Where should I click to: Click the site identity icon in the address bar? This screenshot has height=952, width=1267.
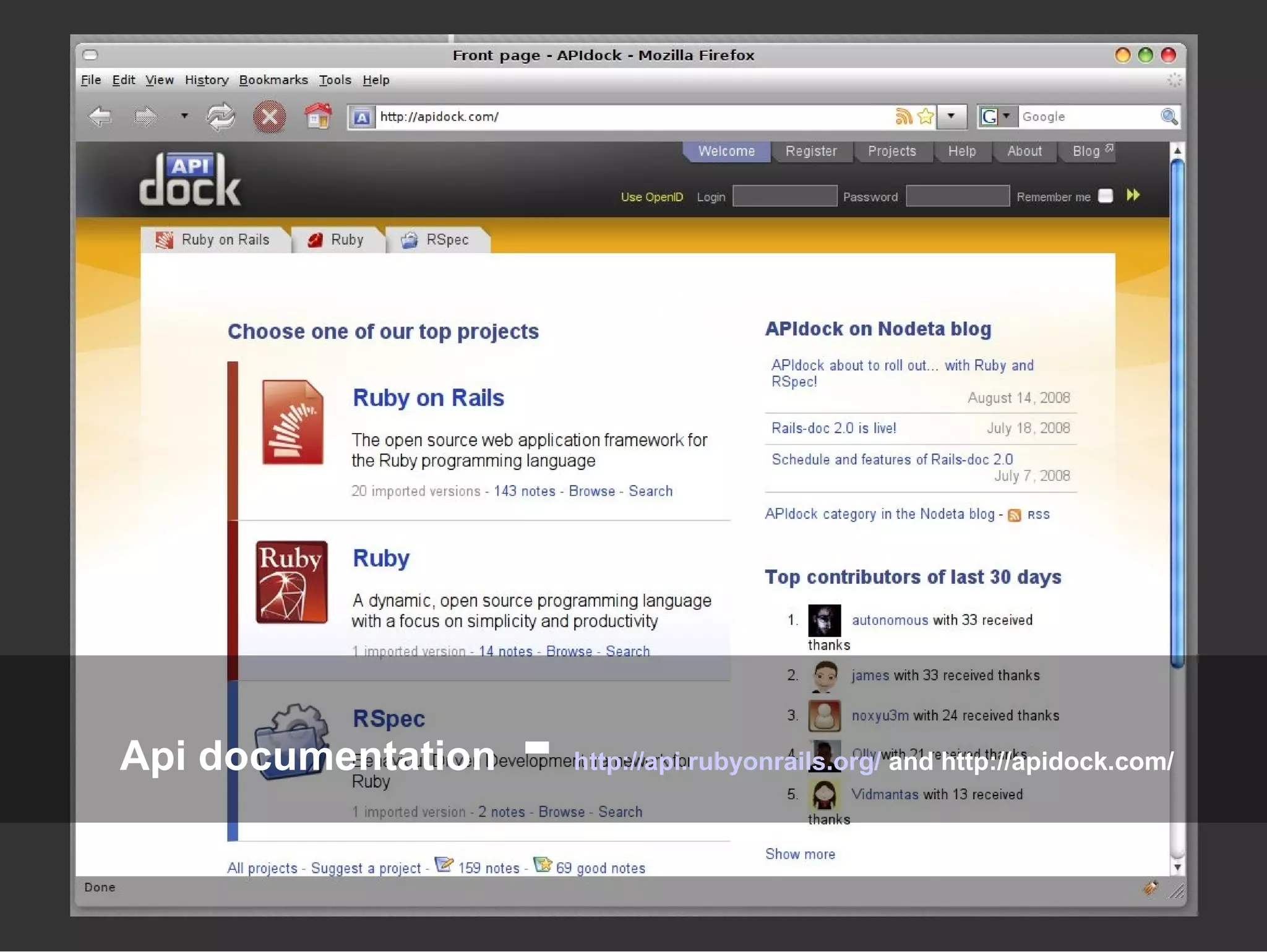coord(362,117)
